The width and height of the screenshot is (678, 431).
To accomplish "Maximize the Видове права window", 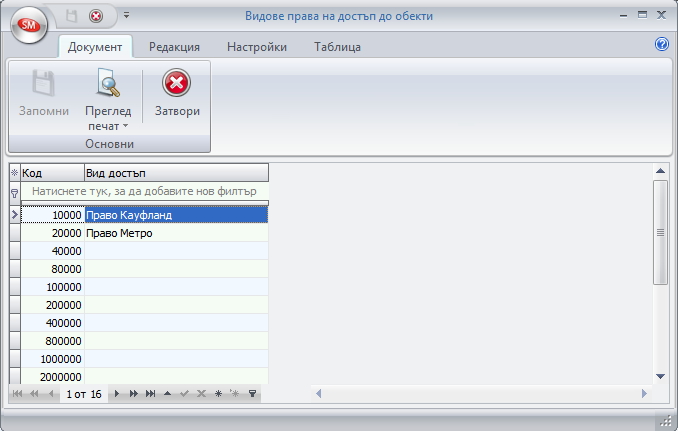I will tap(642, 15).
